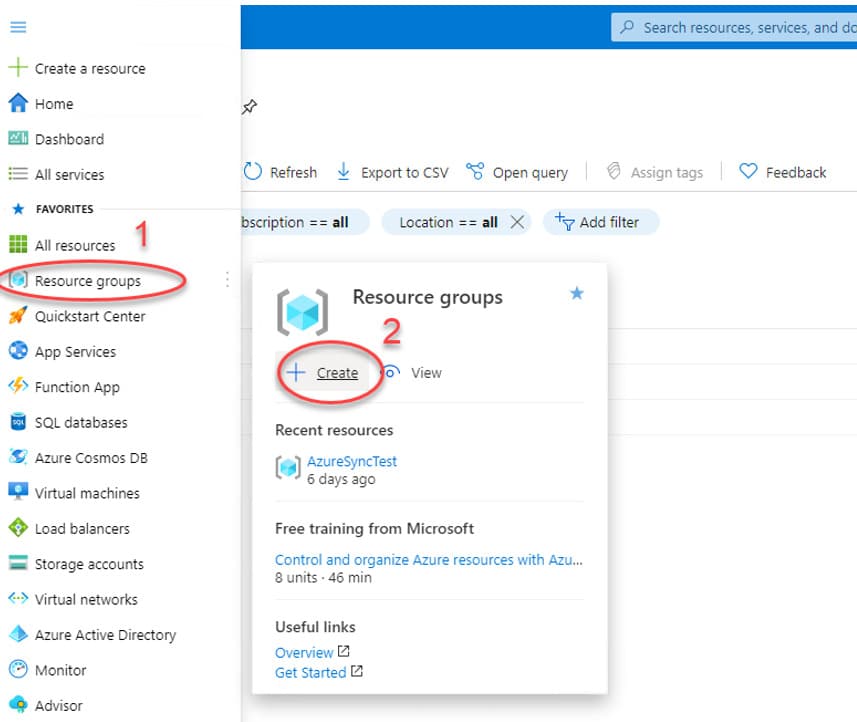Click the Refresh circular arrow icon
This screenshot has height=722, width=857.
coord(253,172)
